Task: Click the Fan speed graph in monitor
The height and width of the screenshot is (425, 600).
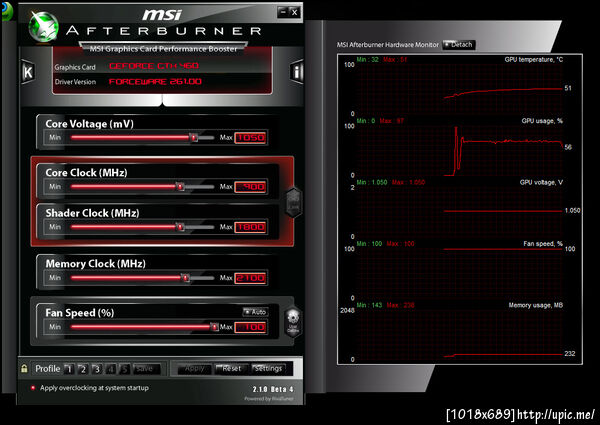Action: click(459, 273)
